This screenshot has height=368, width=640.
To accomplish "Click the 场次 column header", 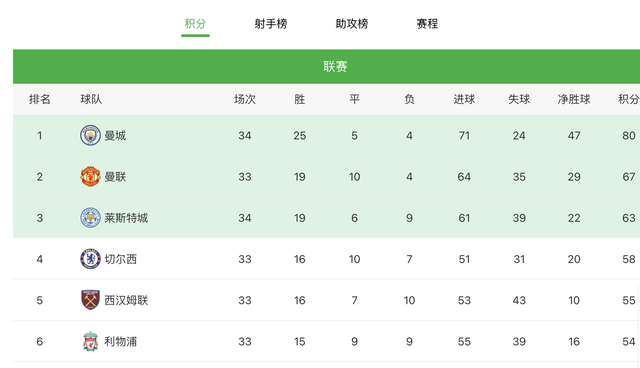I will click(244, 99).
